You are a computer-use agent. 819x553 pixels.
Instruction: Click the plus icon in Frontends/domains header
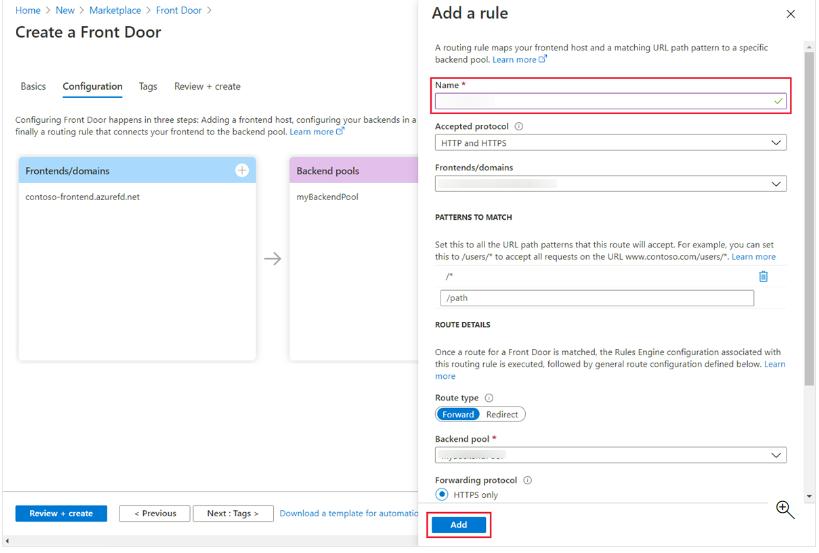point(242,171)
